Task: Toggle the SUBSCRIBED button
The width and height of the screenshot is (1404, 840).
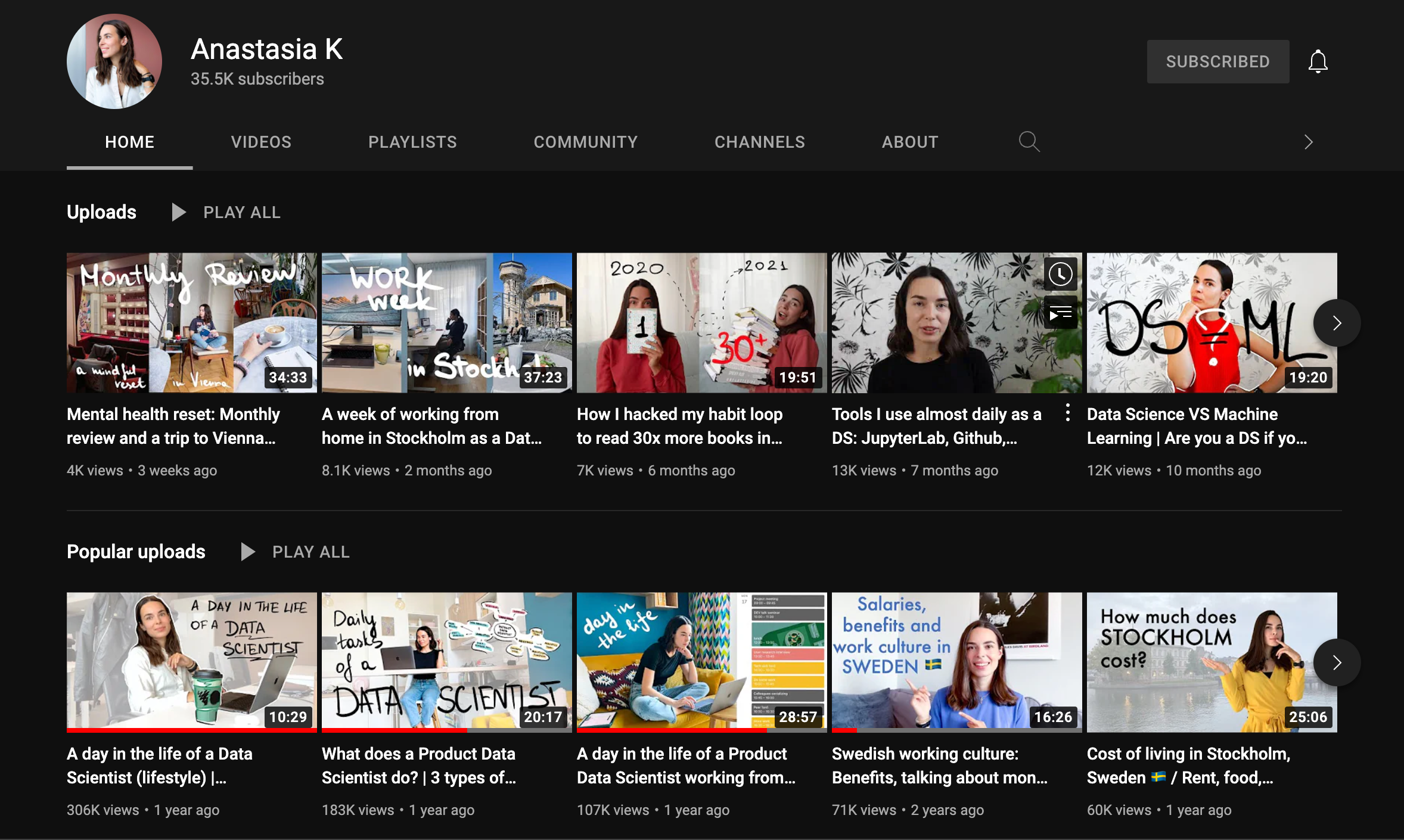Action: tap(1217, 61)
